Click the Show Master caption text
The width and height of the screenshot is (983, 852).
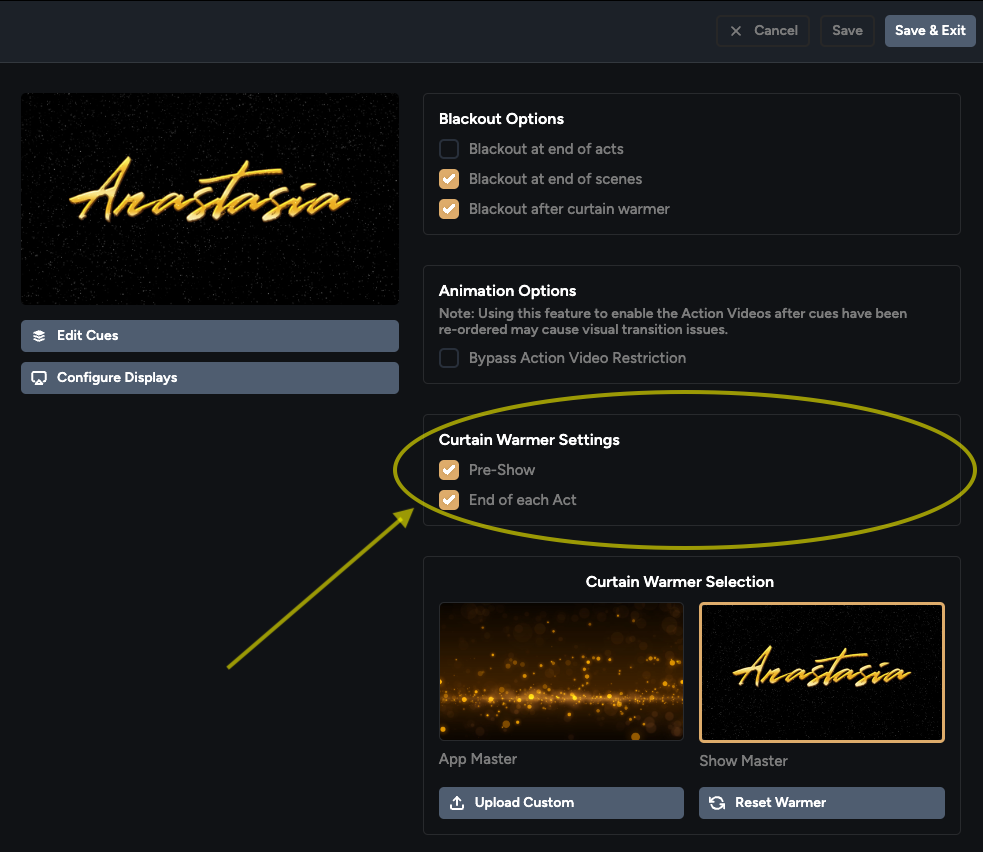pyautogui.click(x=744, y=761)
